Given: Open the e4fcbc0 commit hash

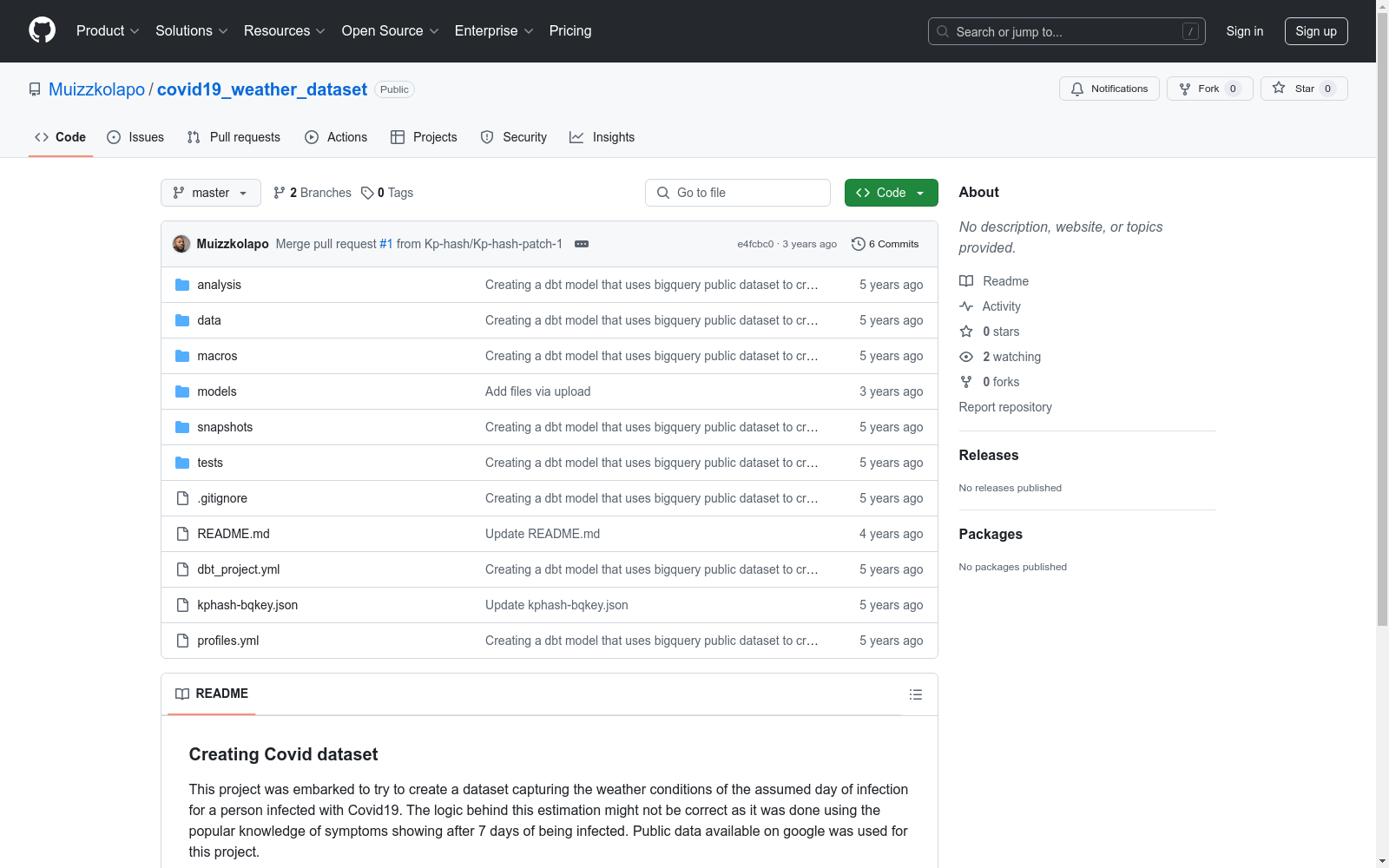Looking at the screenshot, I should tap(755, 244).
